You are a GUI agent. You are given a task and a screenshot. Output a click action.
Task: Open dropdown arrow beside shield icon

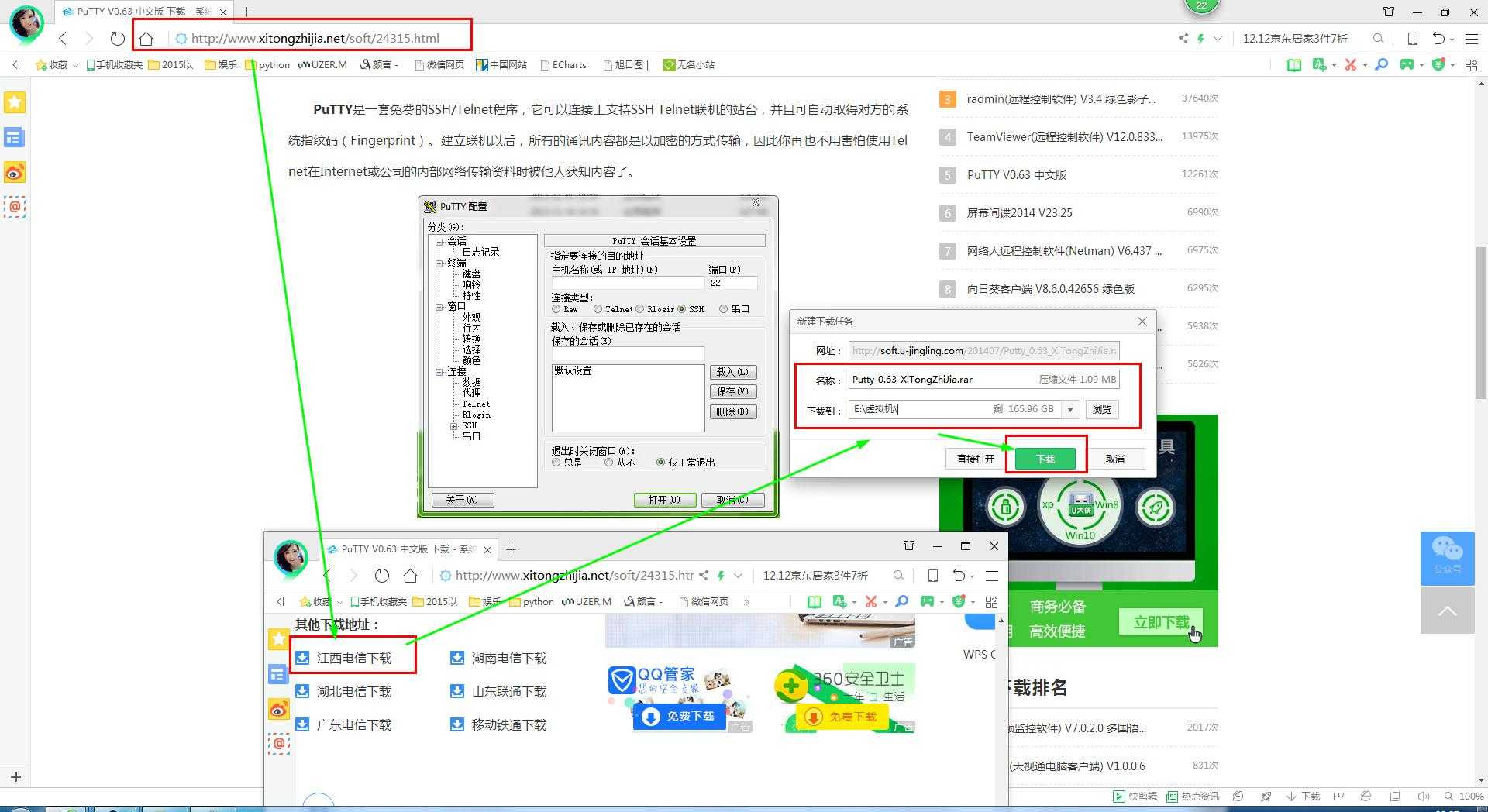tap(1452, 66)
